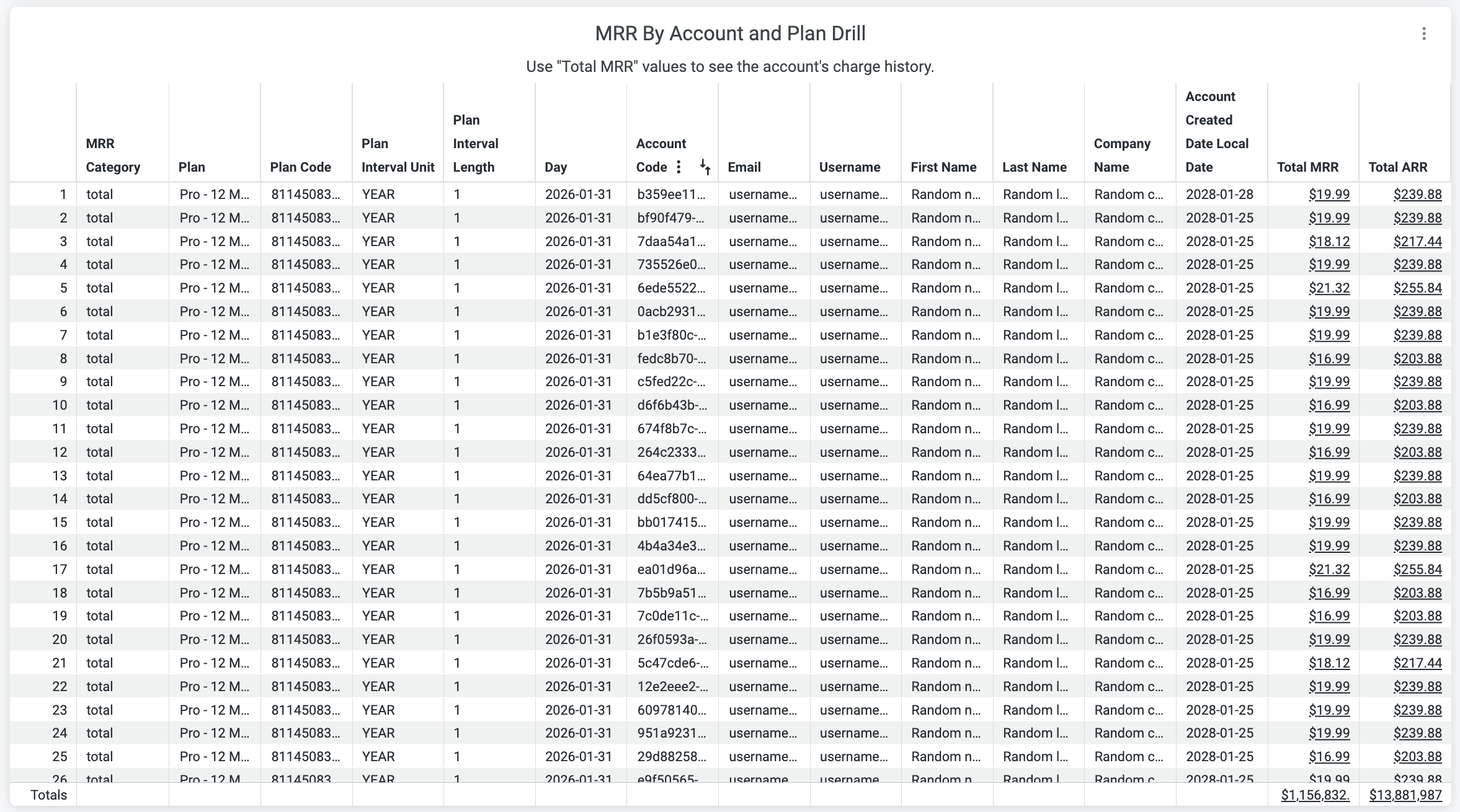Select the Plan Interval Unit header
Viewport: 1460px width, 812px height.
398,155
